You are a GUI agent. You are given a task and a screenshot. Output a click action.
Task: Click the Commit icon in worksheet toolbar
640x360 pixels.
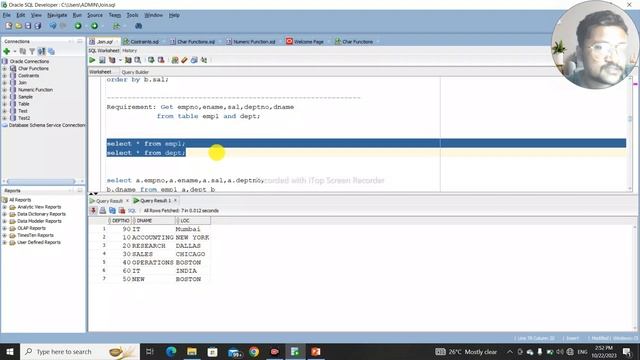click(151, 60)
